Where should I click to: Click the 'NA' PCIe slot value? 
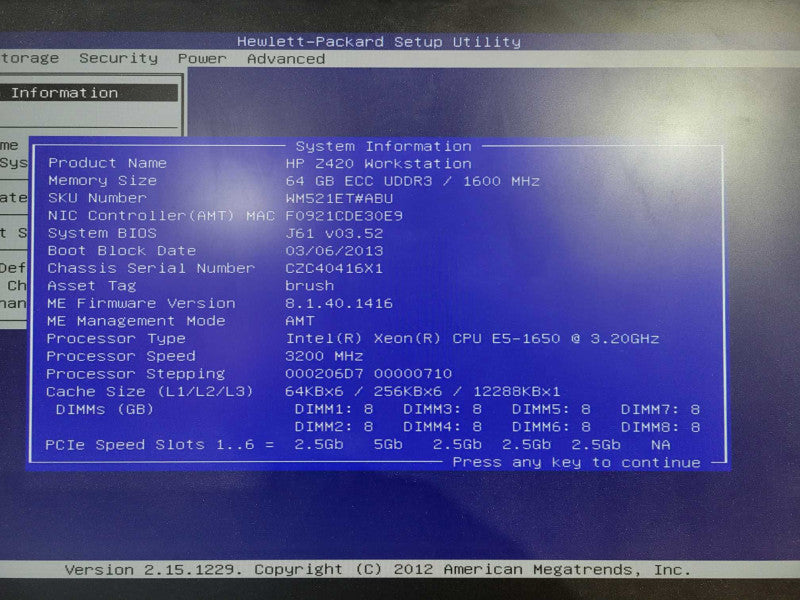point(661,445)
